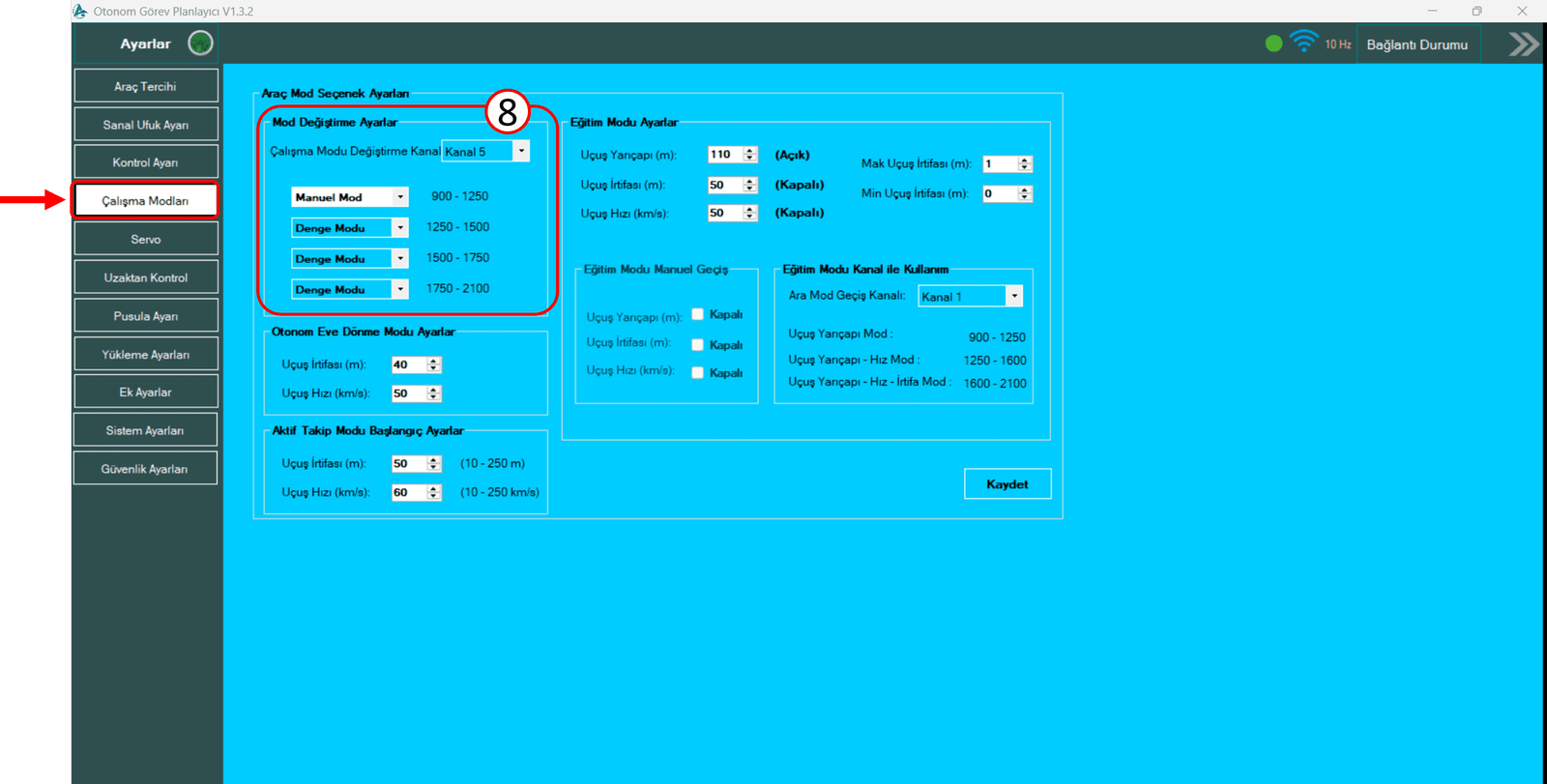Click Eğitim Uçuş İrtifası value field
This screenshot has height=784, width=1547.
tap(725, 185)
